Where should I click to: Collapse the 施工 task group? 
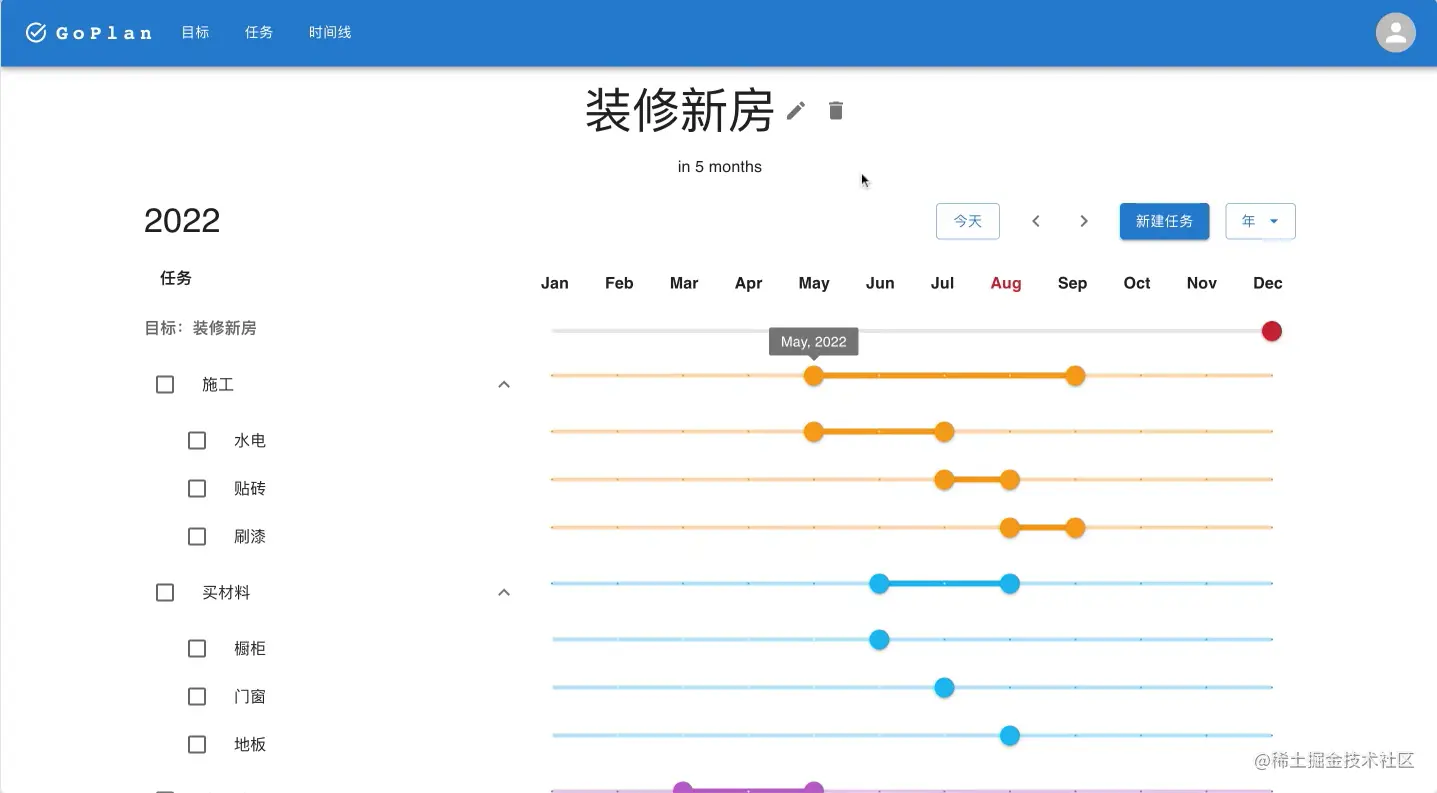click(x=504, y=384)
